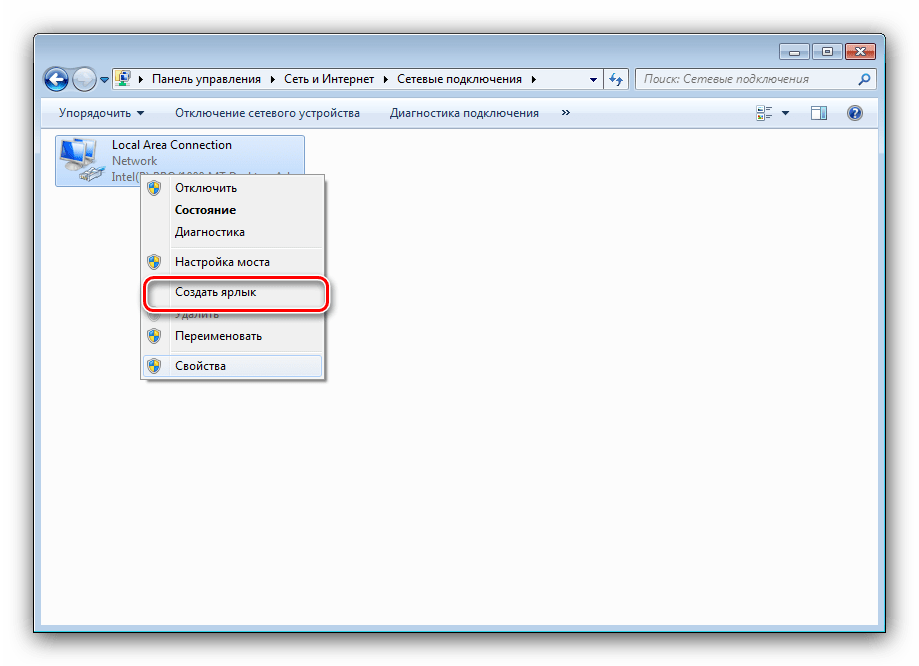919x666 pixels.
Task: Click the change view icon
Action: coord(764,113)
